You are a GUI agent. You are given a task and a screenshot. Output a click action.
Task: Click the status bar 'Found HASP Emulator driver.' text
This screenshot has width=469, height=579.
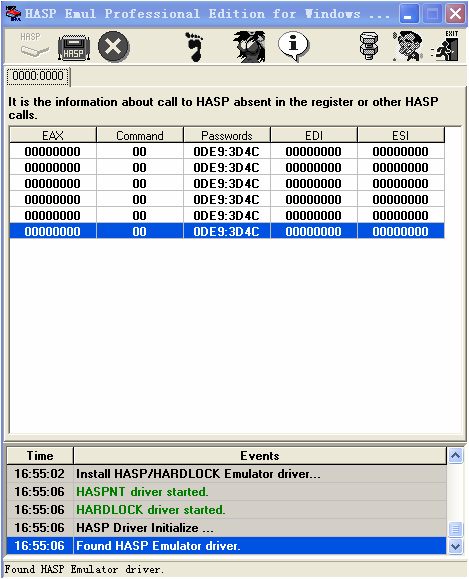84,569
